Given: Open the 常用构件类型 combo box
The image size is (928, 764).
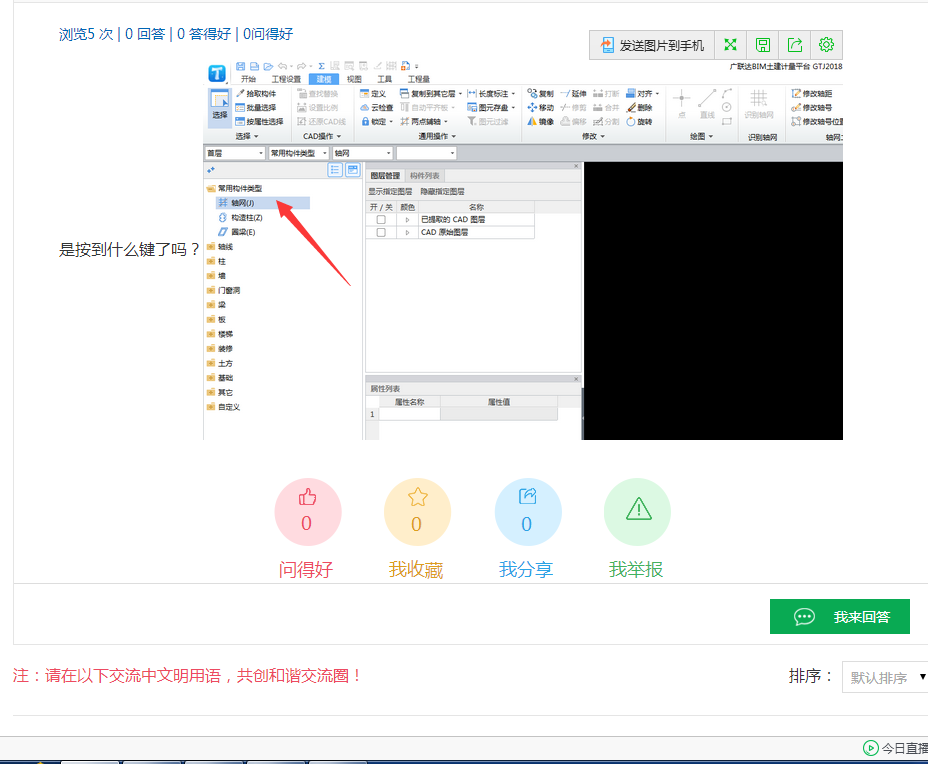Looking at the screenshot, I should click(x=298, y=153).
